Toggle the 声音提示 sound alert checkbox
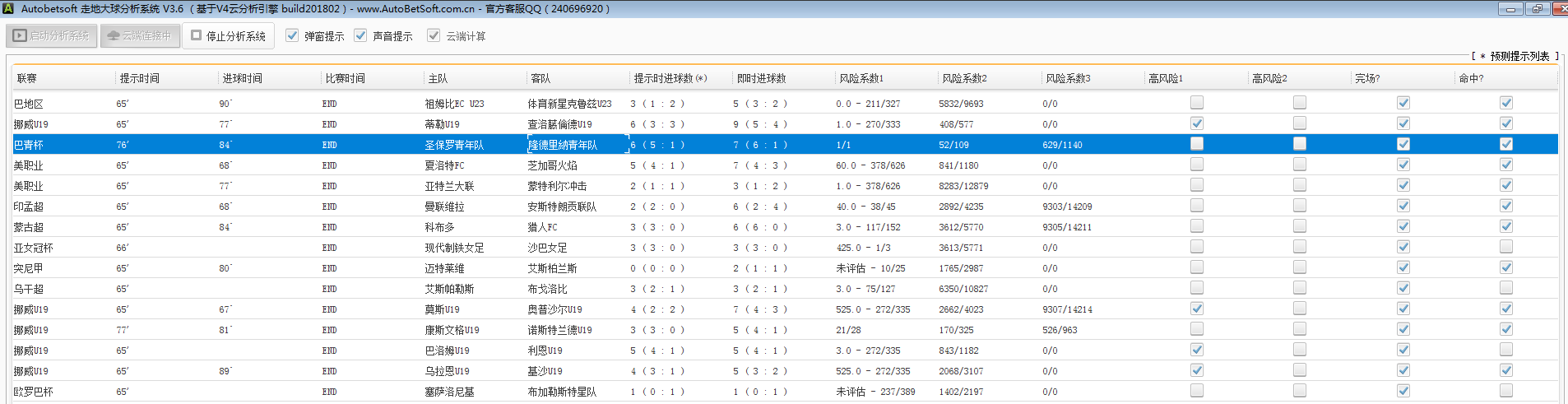1568x404 pixels. 360,35
